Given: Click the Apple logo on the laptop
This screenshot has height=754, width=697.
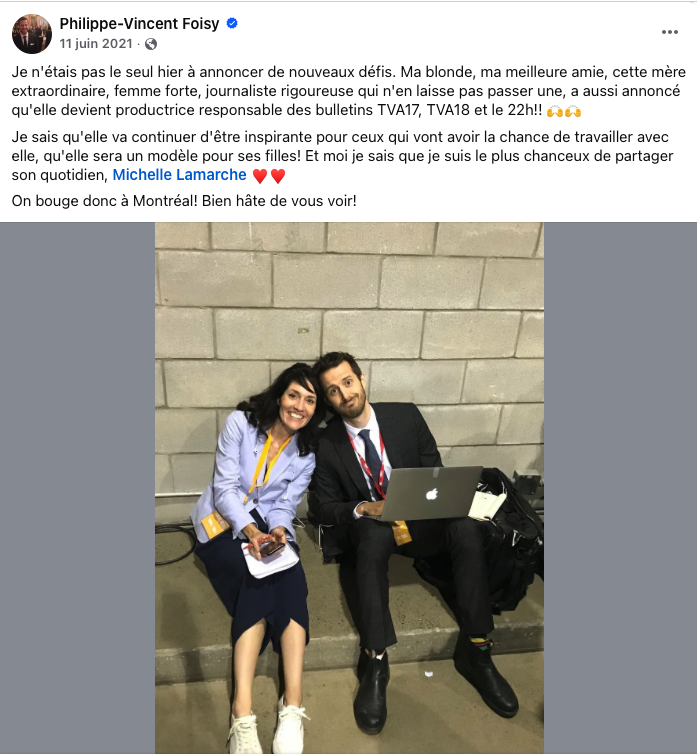Looking at the screenshot, I should tap(431, 493).
